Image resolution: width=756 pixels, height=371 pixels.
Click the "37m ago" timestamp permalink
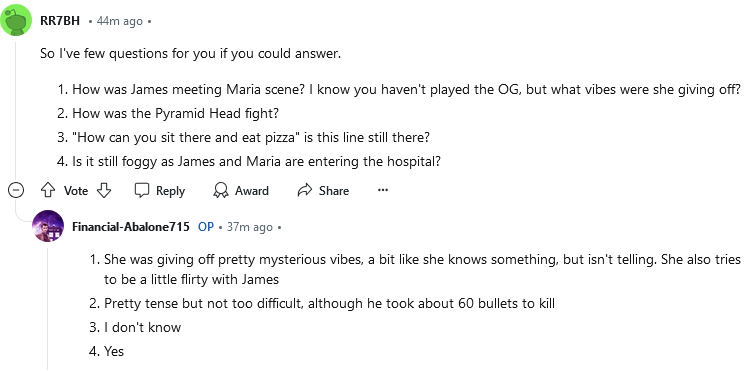pyautogui.click(x=250, y=227)
